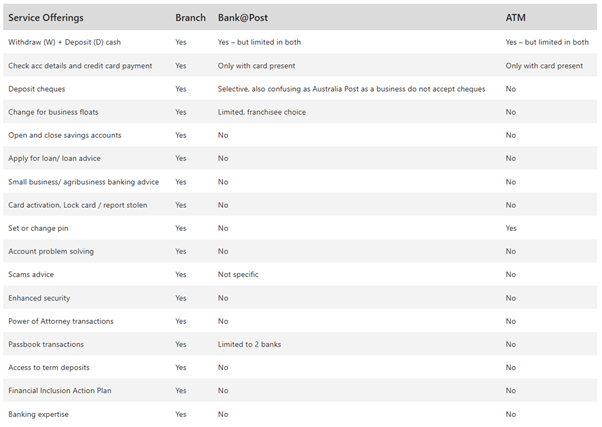Viewport: 602px width, 427px height.
Task: Click 'Change for business floats' cell
Action: (x=54, y=112)
